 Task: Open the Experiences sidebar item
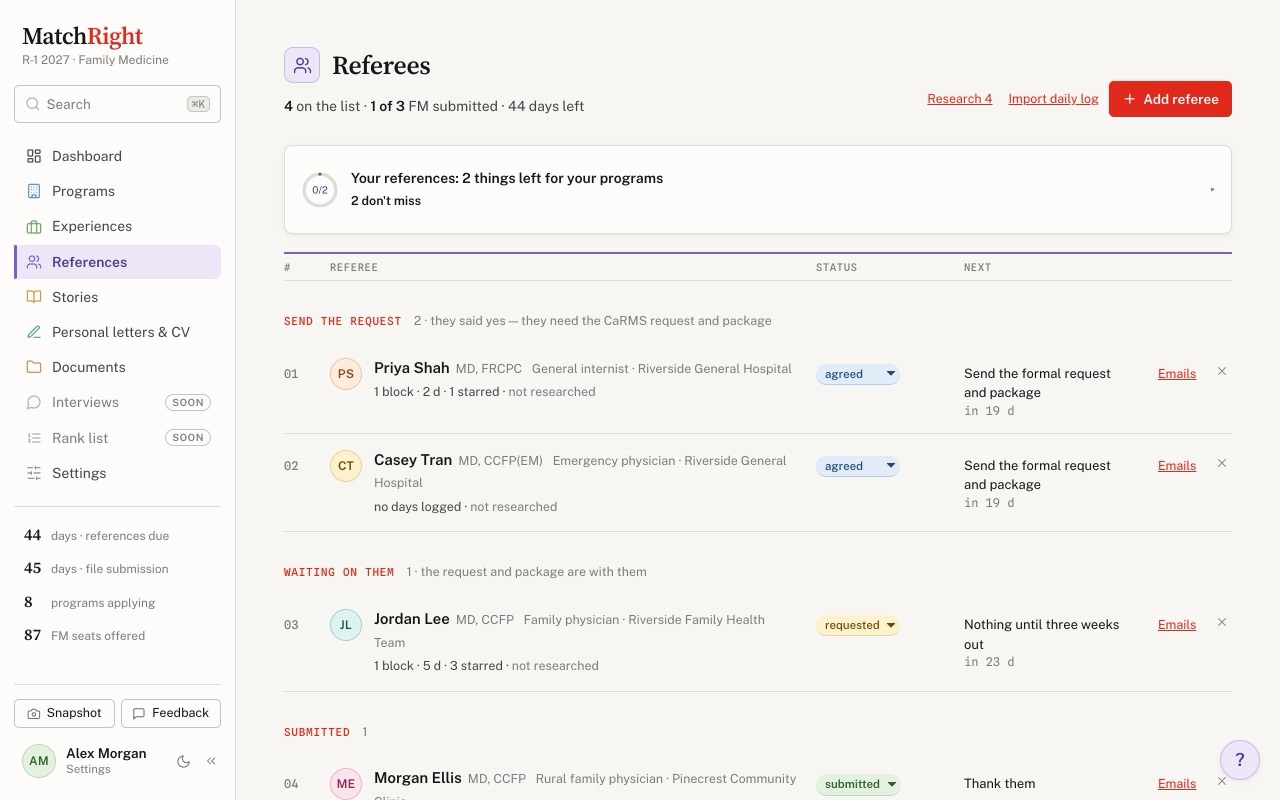point(117,226)
